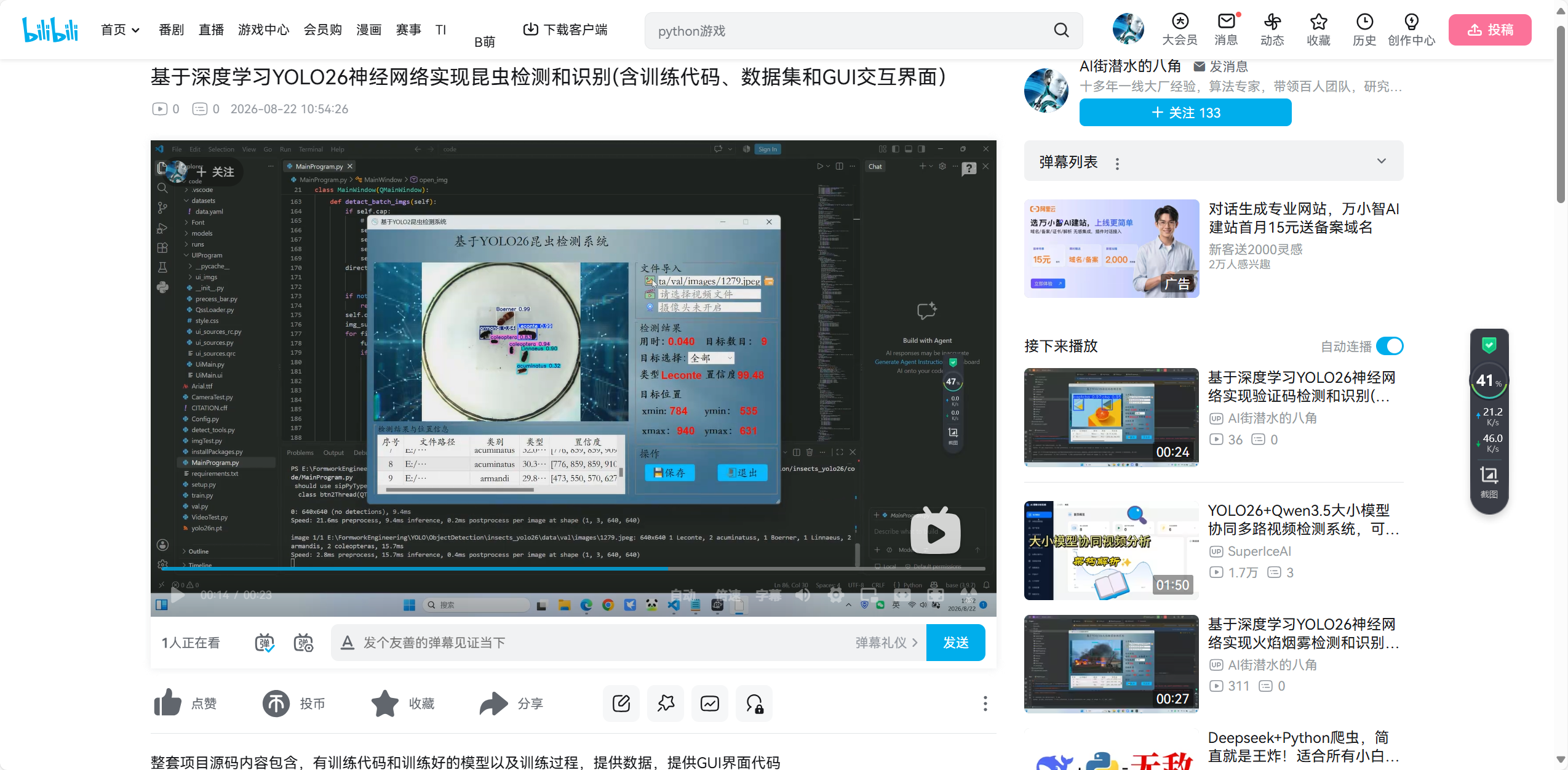This screenshot has width=1568, height=770.
Task: Toggle play on the video player
Action: 177,595
